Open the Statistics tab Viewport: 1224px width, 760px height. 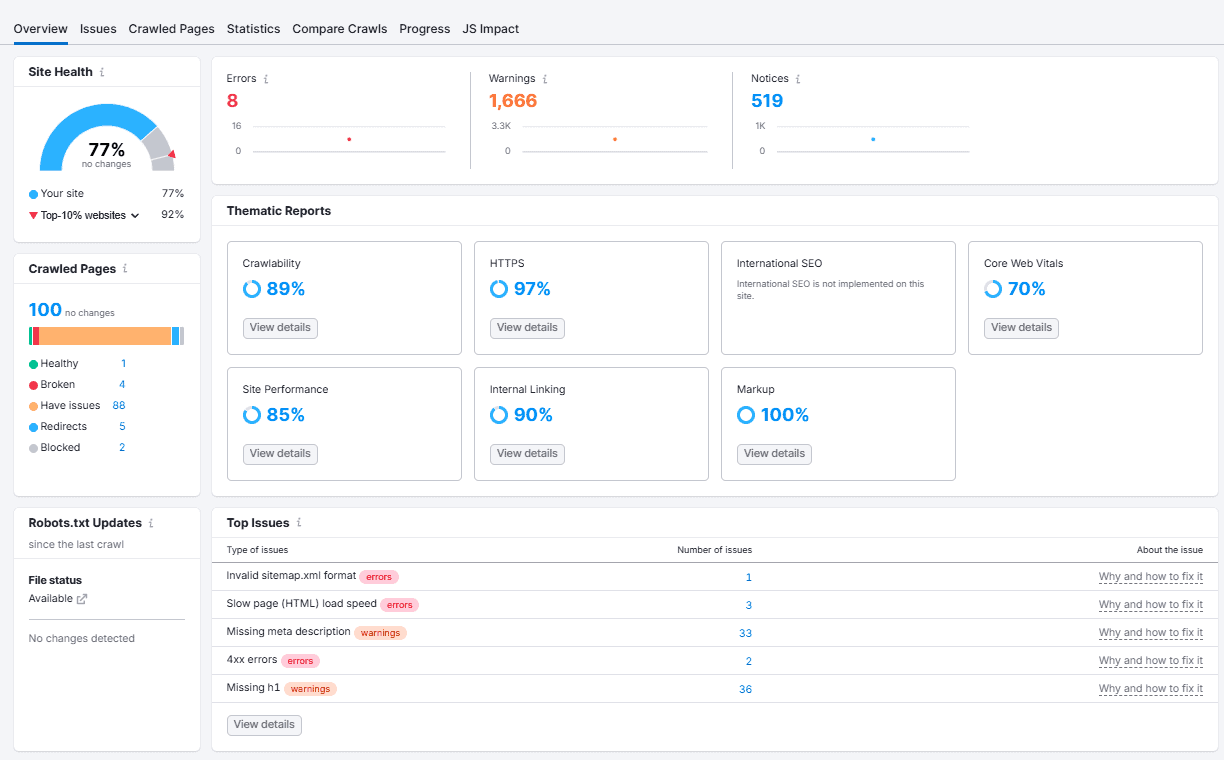[253, 29]
